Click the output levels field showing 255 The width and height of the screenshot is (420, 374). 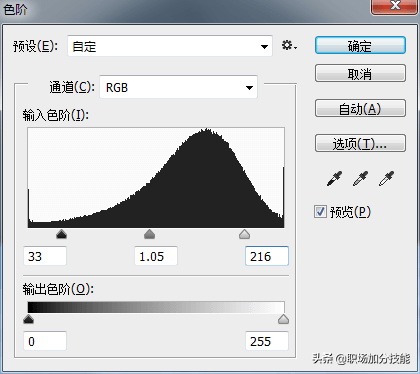point(267,341)
